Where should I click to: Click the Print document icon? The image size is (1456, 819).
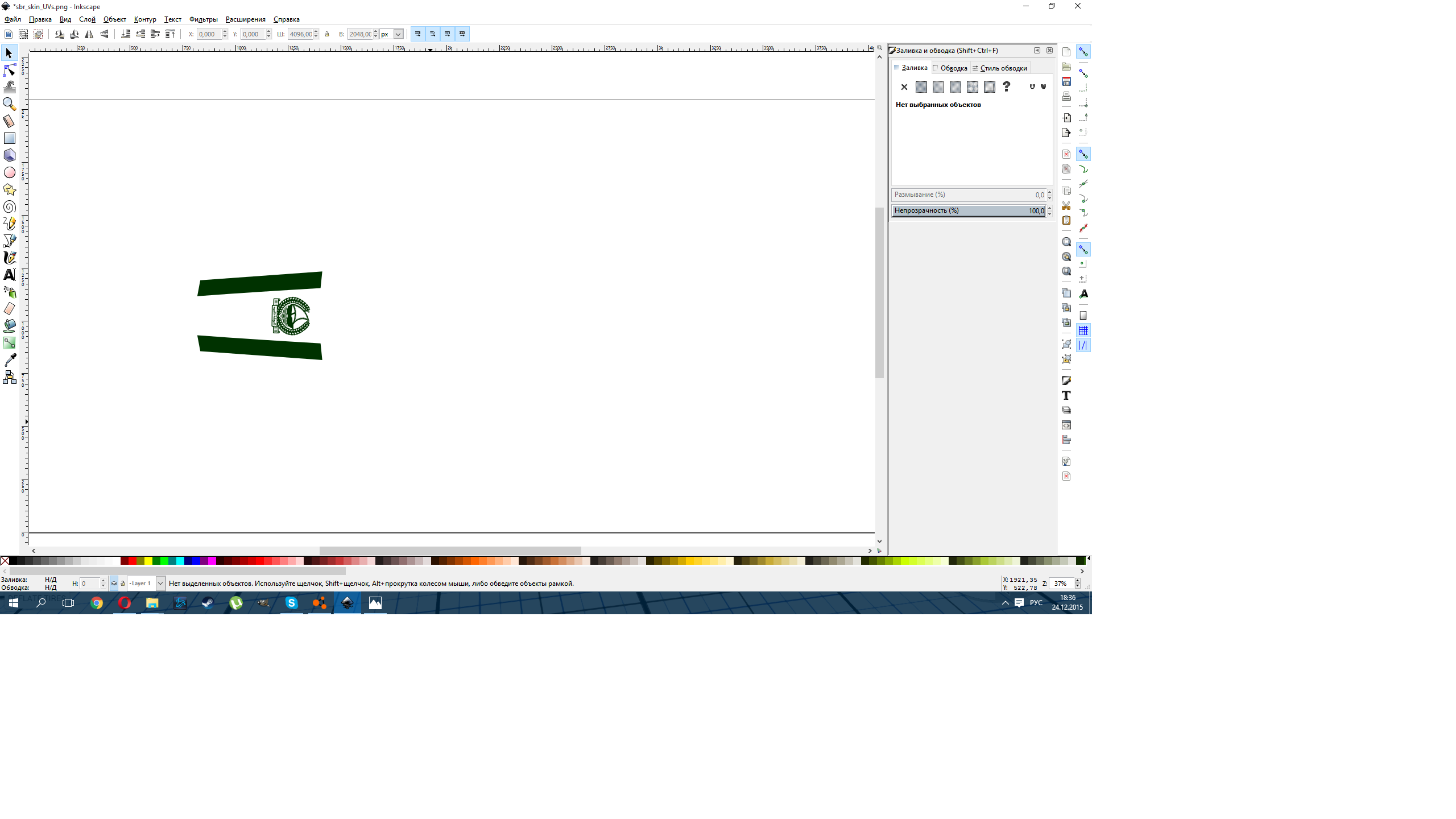1066,96
